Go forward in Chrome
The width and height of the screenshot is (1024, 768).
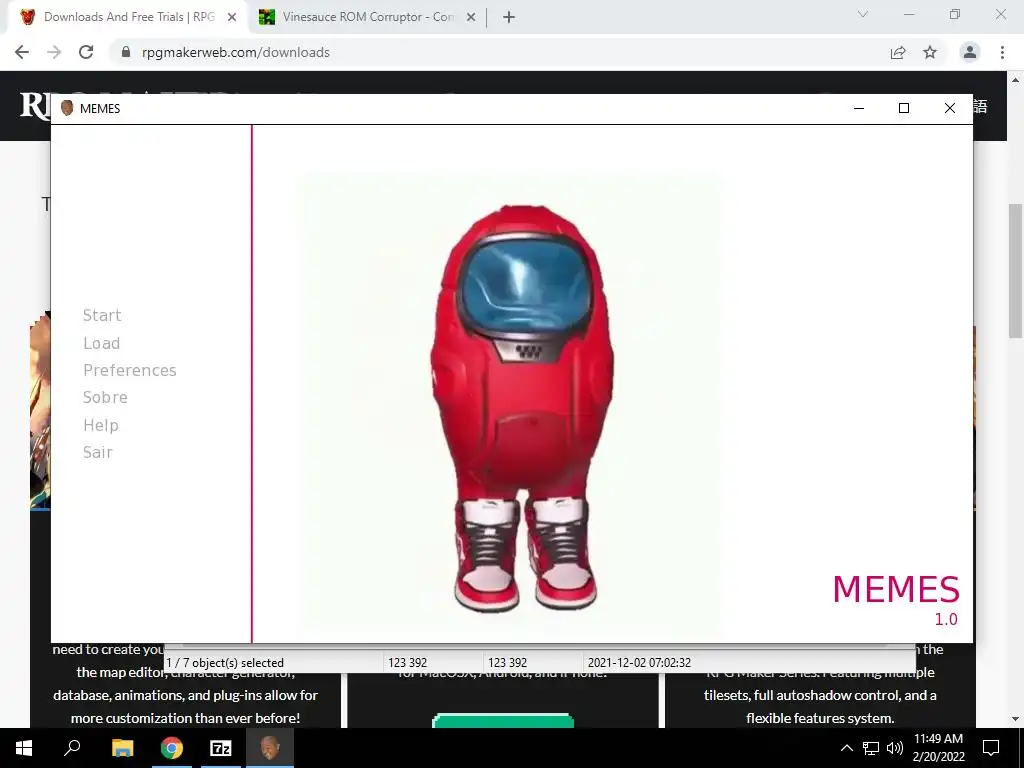pyautogui.click(x=54, y=52)
